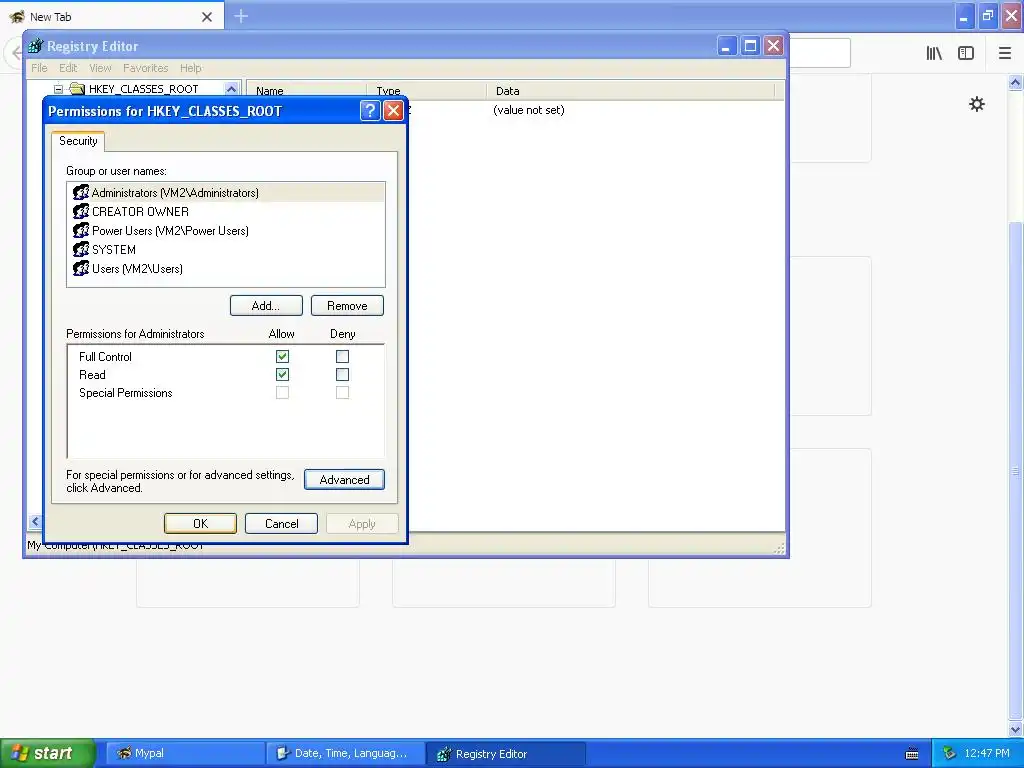Click the '(value not set)' data cell
1024x768 pixels.
528,110
